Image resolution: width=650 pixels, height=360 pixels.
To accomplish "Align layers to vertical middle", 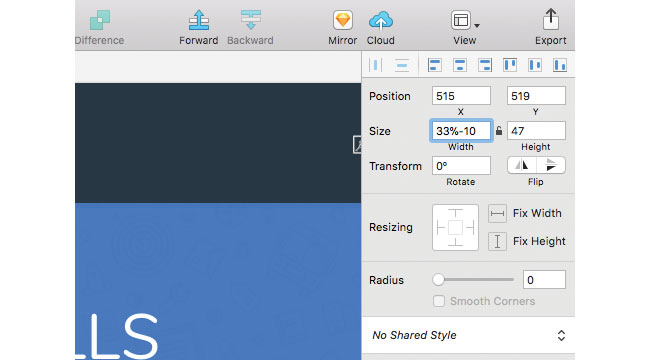I will pyautogui.click(x=535, y=65).
